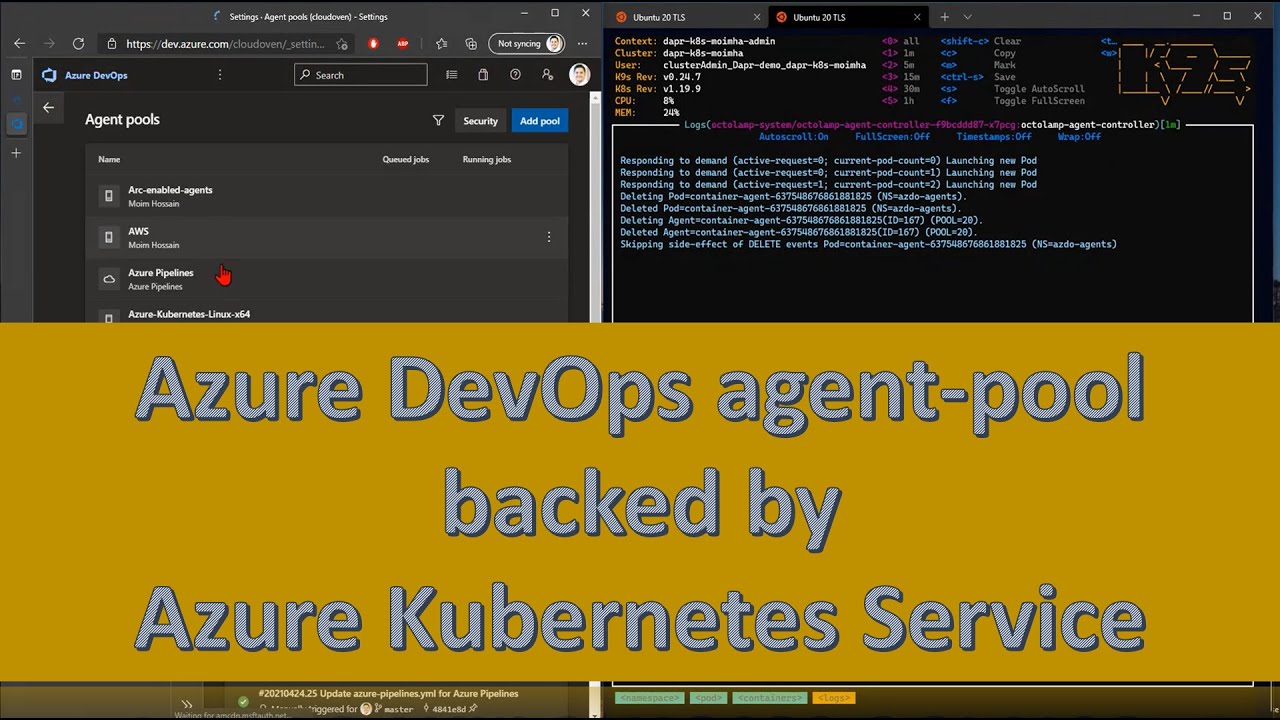Image resolution: width=1280 pixels, height=720 pixels.
Task: Click the green success check icon
Action: (x=243, y=701)
